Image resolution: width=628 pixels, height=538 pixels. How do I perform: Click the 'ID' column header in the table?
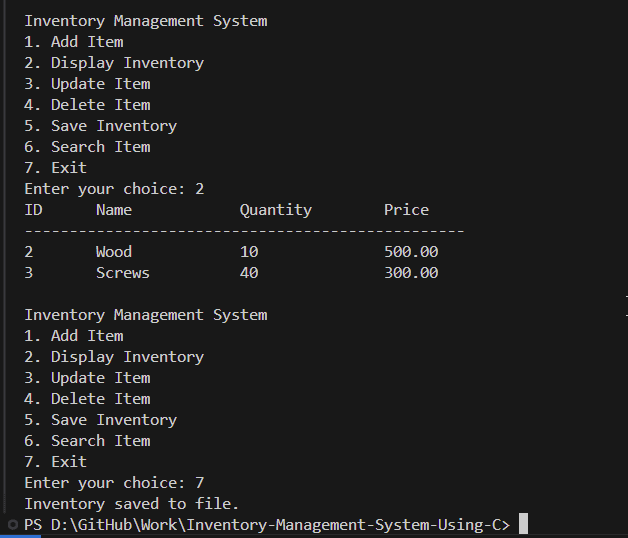[33, 210]
